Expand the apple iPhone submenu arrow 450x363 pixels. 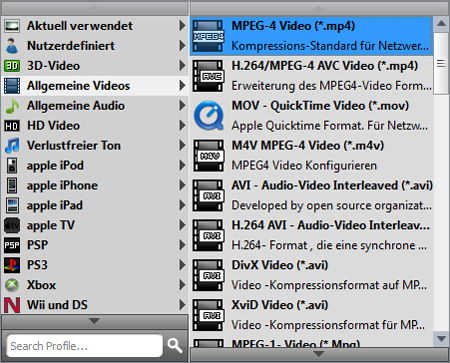click(x=182, y=185)
